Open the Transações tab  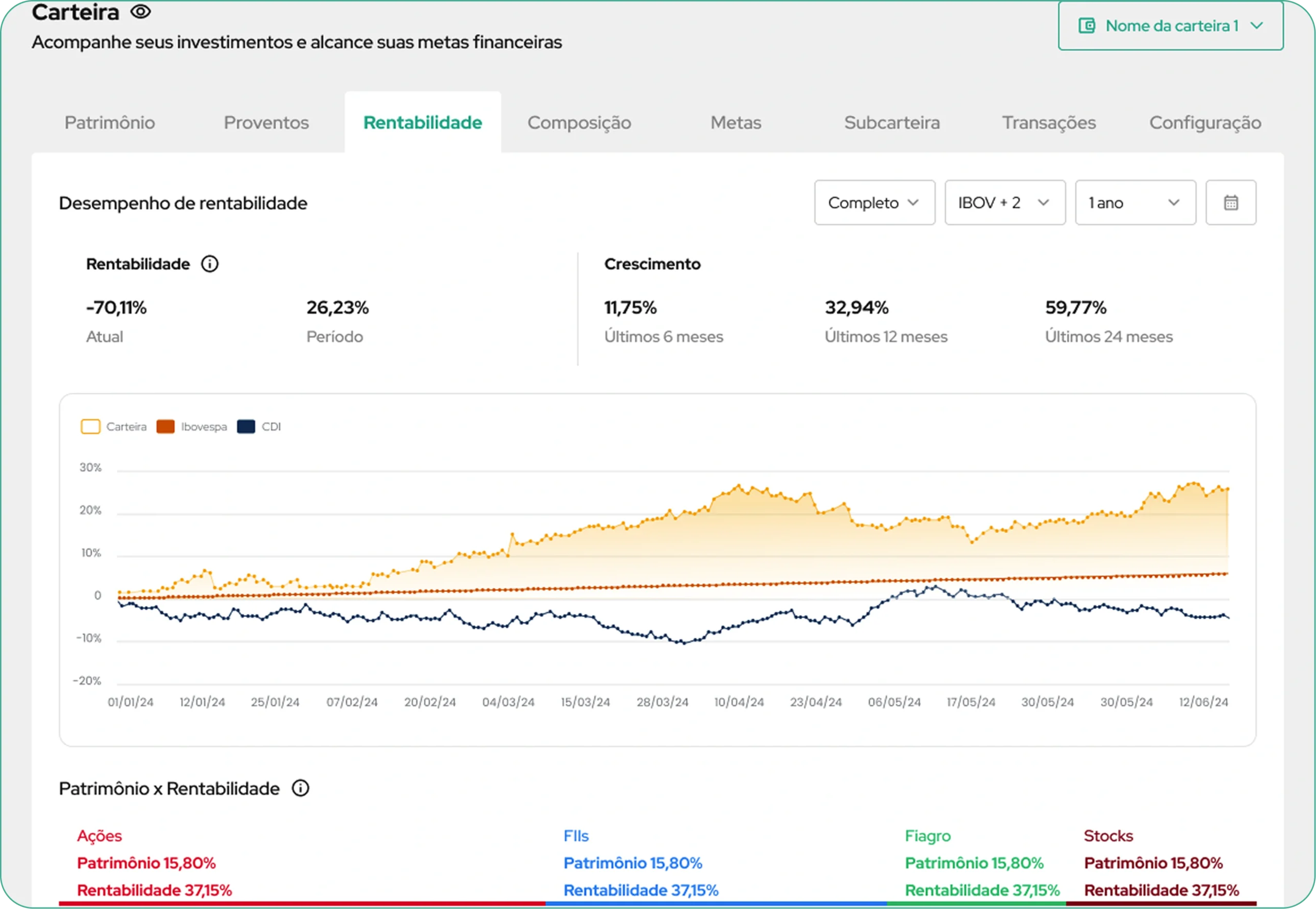click(x=1048, y=122)
